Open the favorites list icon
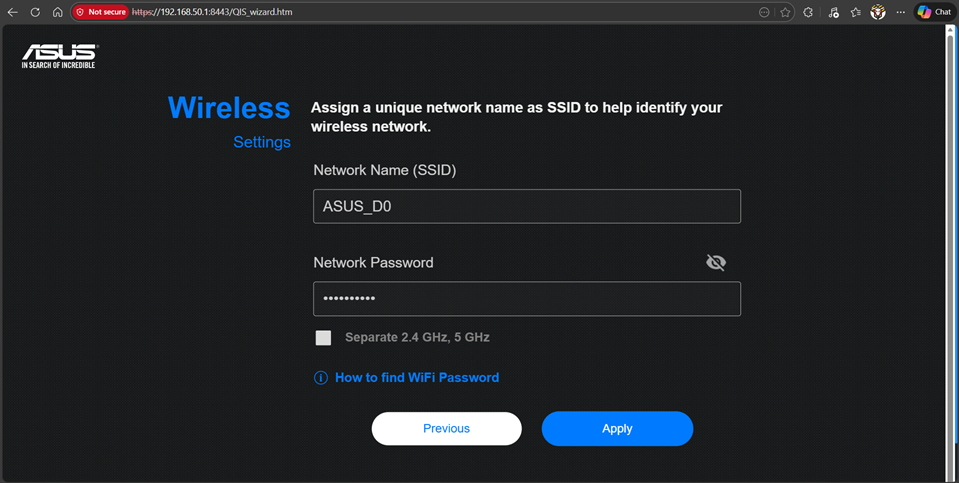Viewport: 959px width, 483px height. click(x=856, y=12)
